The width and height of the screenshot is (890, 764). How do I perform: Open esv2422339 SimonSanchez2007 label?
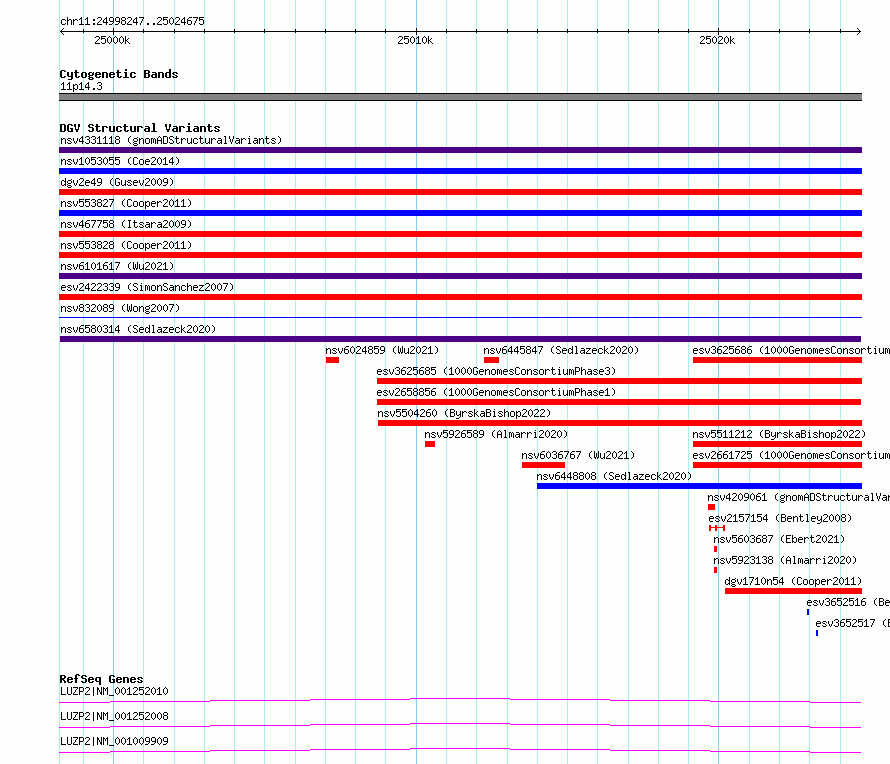147,287
